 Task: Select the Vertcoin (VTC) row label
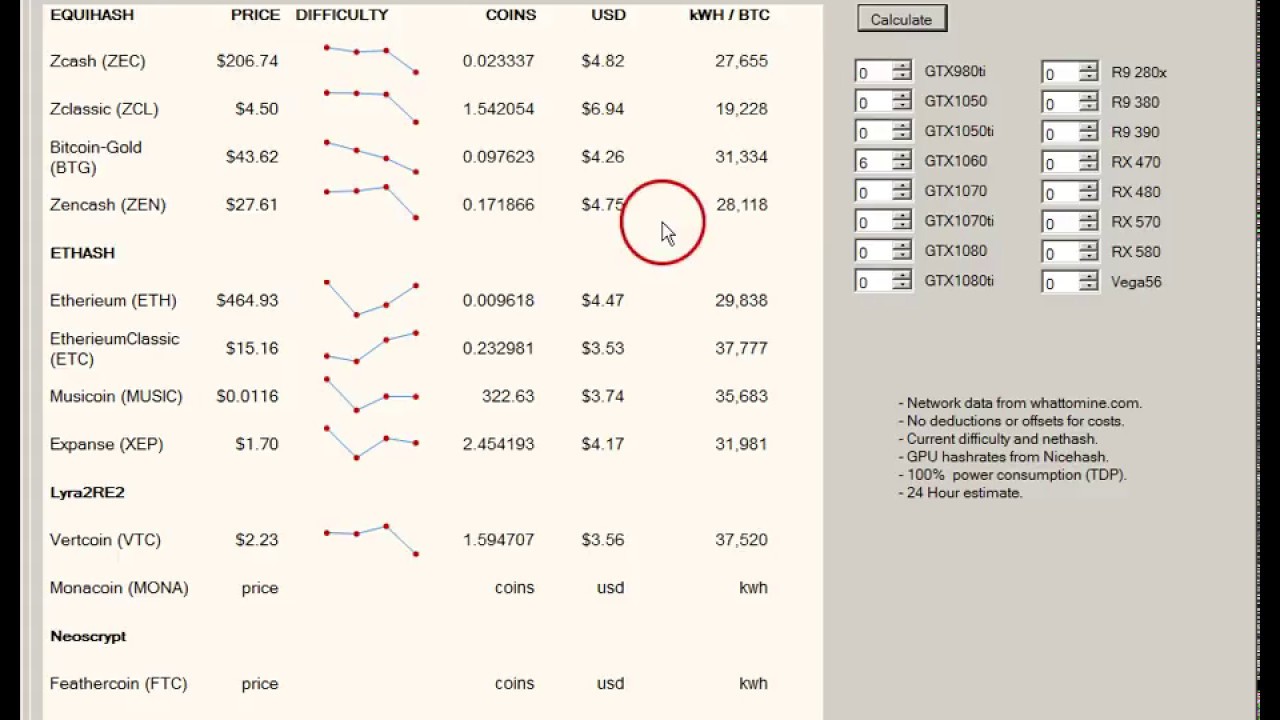(x=105, y=540)
